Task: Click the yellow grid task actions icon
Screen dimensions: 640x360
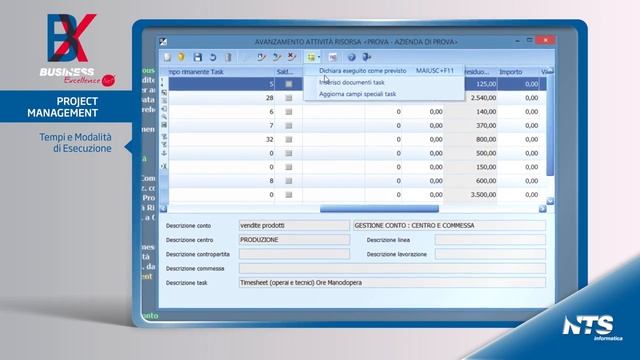Action: click(311, 57)
